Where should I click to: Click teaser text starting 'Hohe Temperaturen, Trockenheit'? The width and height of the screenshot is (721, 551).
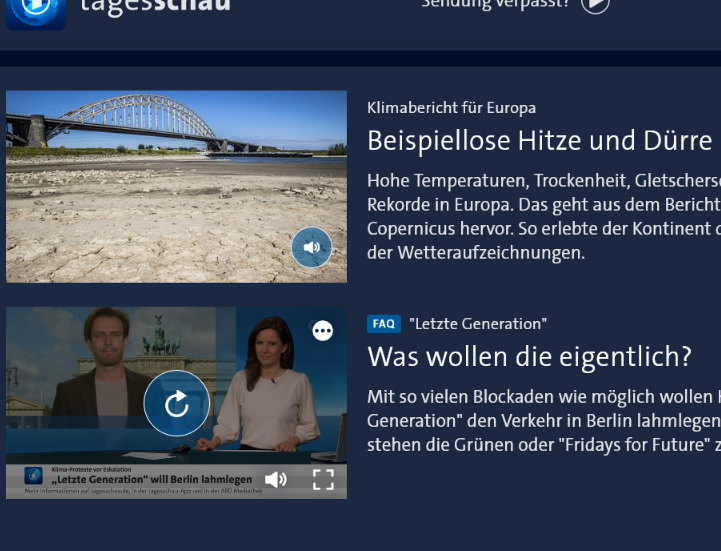pos(544,217)
